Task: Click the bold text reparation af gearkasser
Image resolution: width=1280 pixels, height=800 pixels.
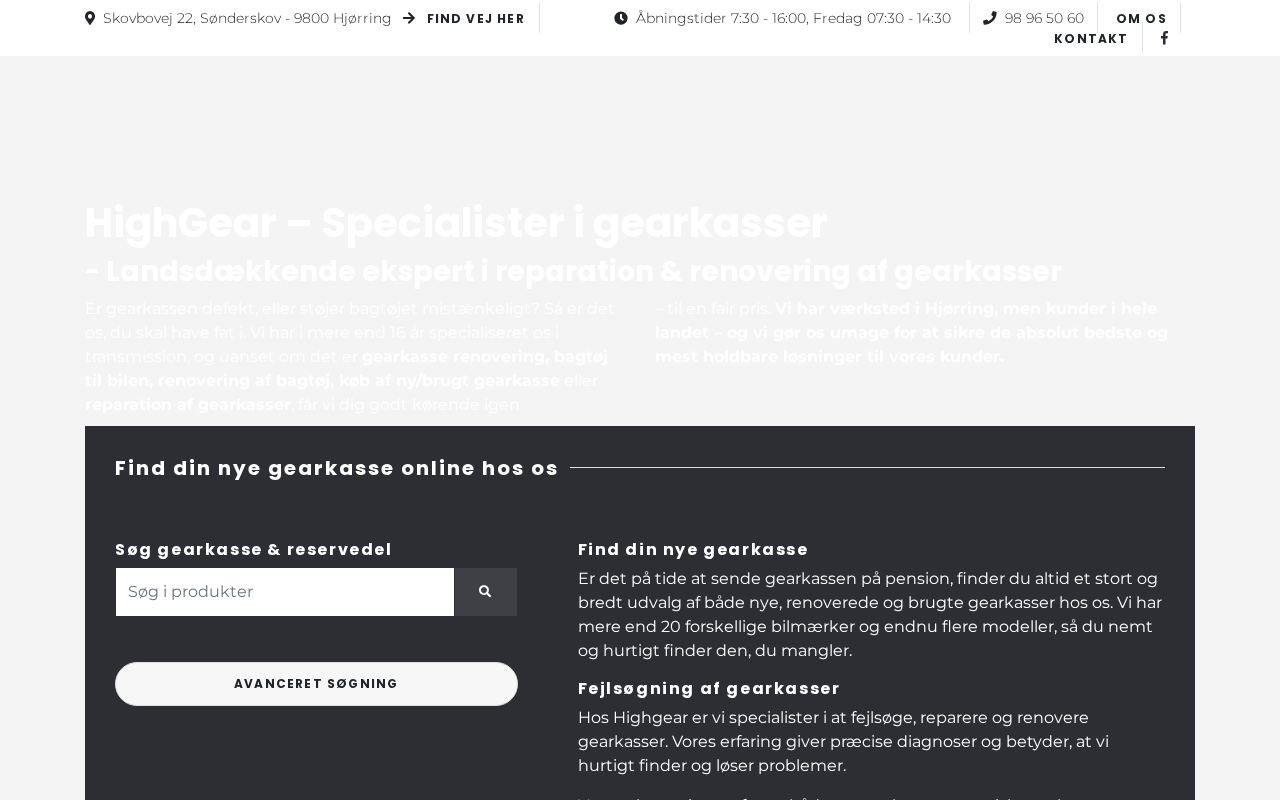Action: pos(188,405)
